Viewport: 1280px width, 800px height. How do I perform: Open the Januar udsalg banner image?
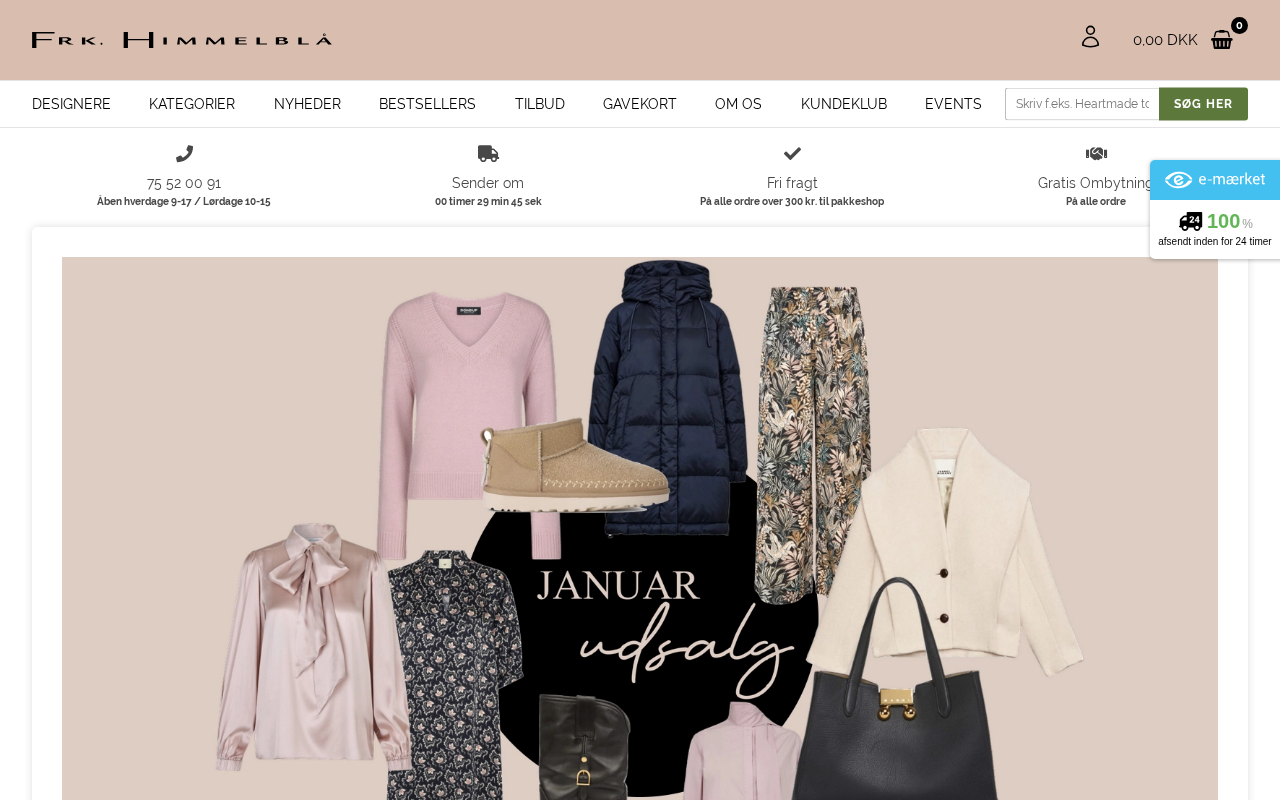(640, 528)
